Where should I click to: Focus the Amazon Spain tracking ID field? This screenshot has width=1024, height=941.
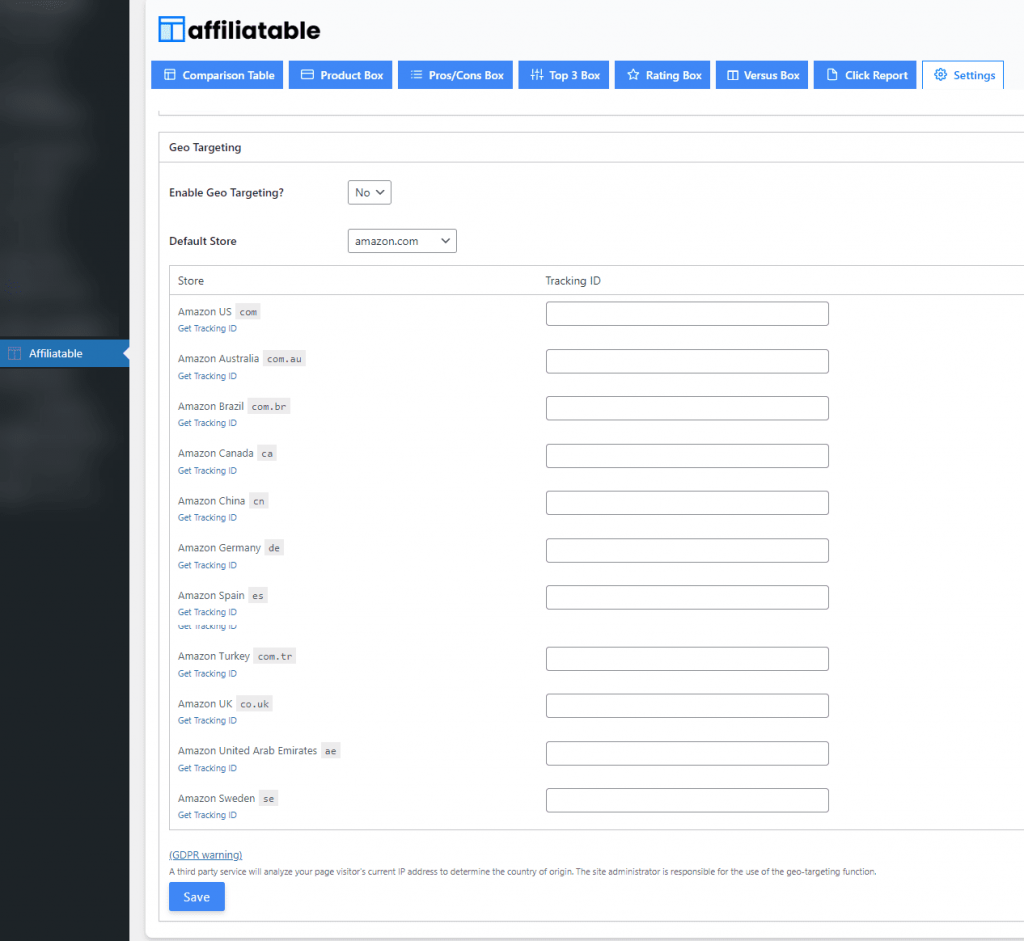[x=687, y=598]
